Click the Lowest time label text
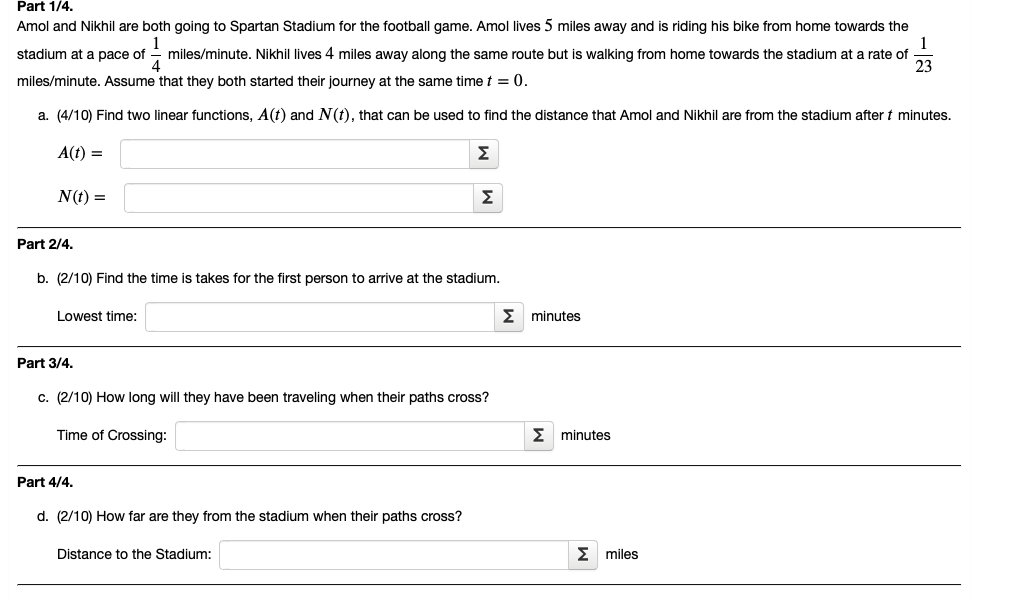 pos(94,316)
